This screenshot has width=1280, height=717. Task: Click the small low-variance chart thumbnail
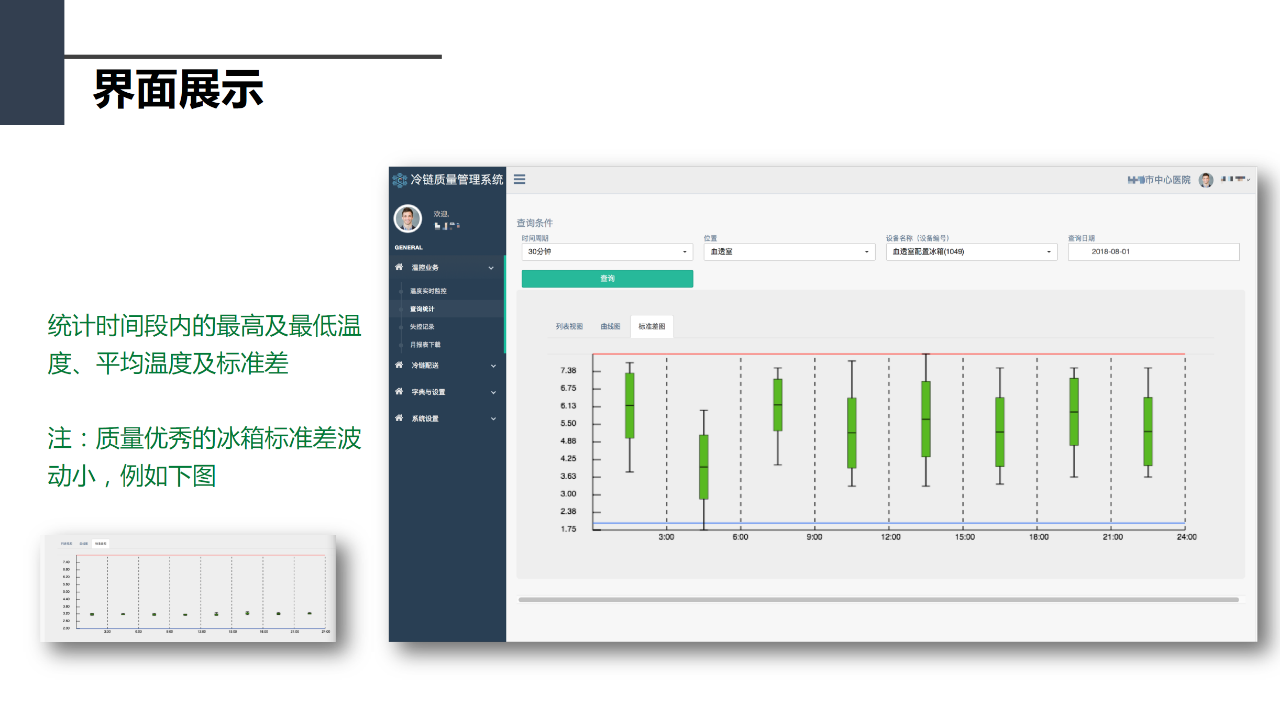[188, 588]
